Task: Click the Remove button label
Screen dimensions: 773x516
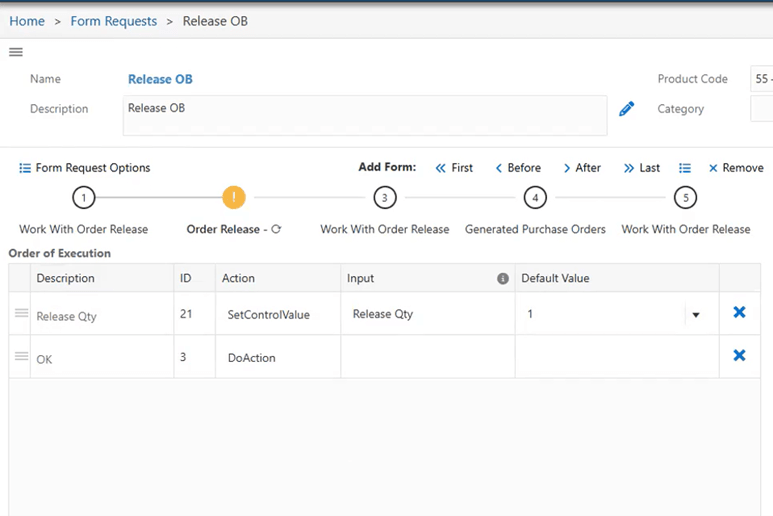Action: 743,168
